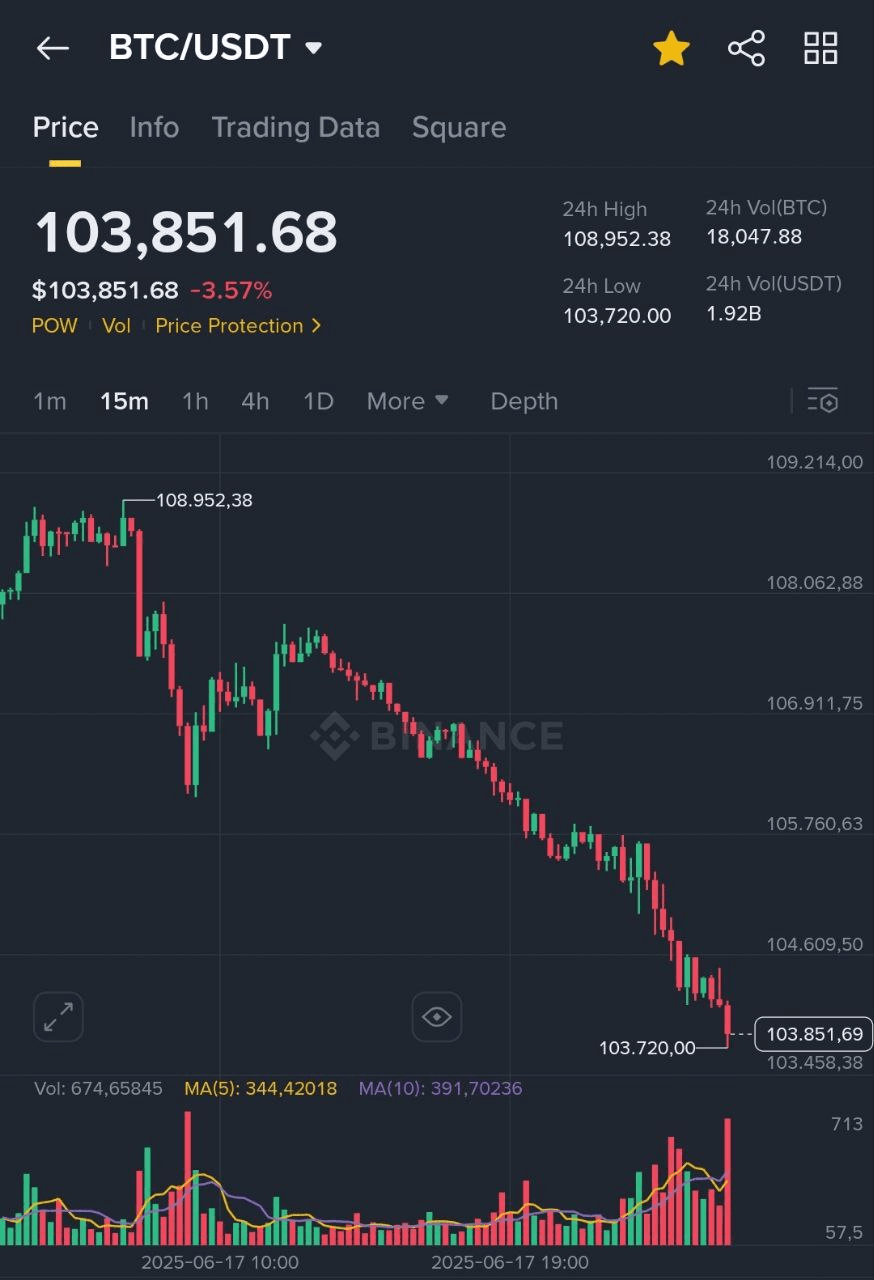Open the Depth chart view
Viewport: 874px width, 1280px height.
524,401
